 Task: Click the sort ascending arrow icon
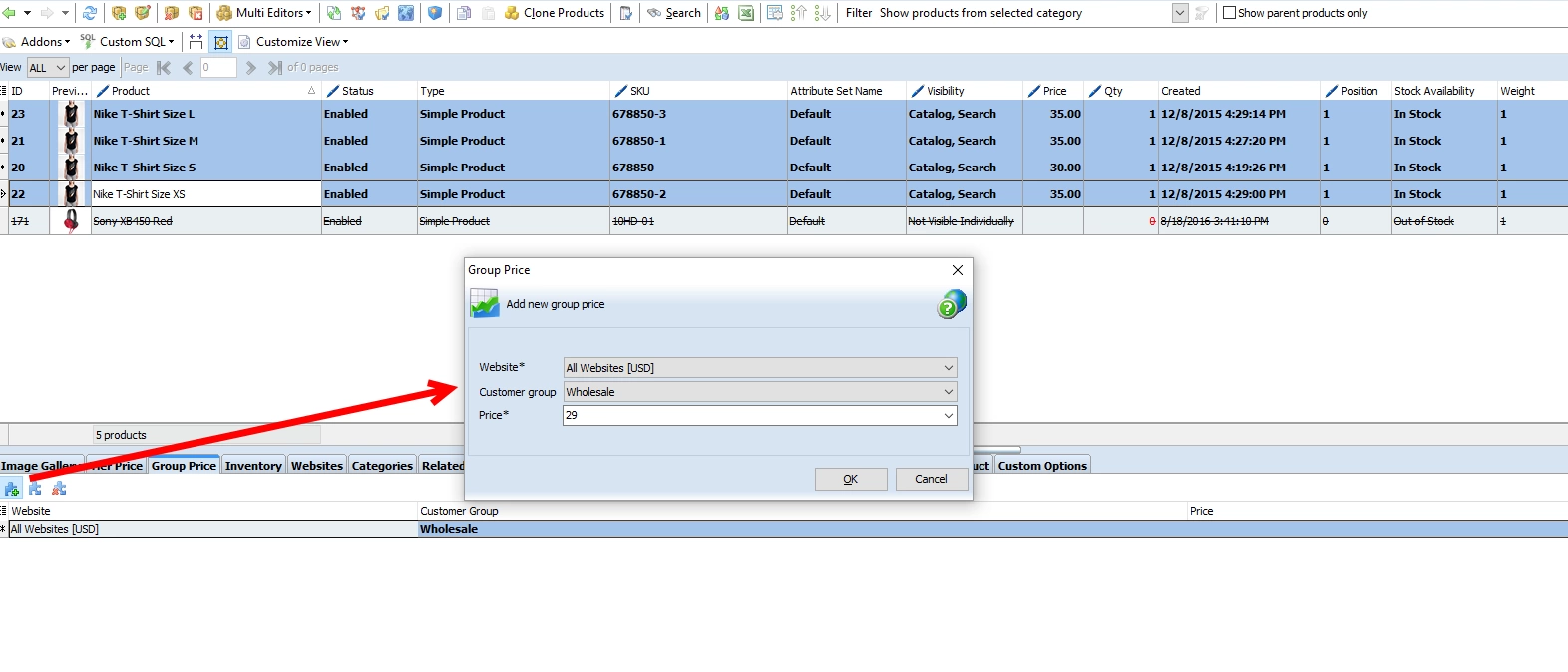tap(799, 13)
